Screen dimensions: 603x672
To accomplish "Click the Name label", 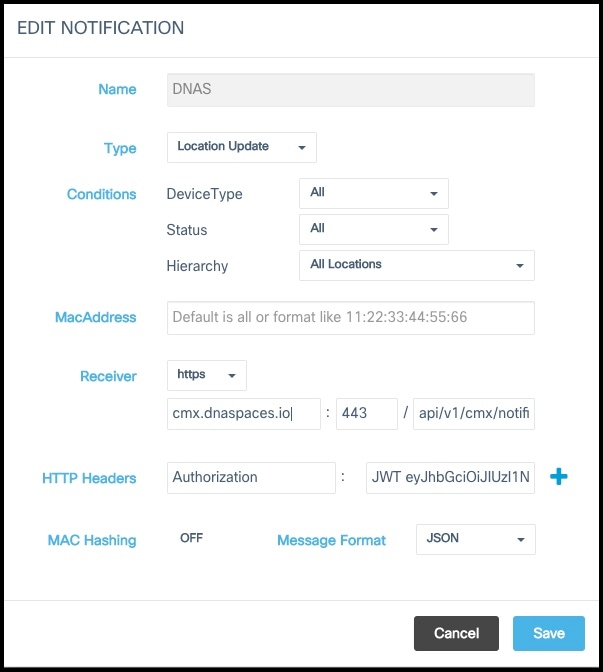I will (117, 89).
